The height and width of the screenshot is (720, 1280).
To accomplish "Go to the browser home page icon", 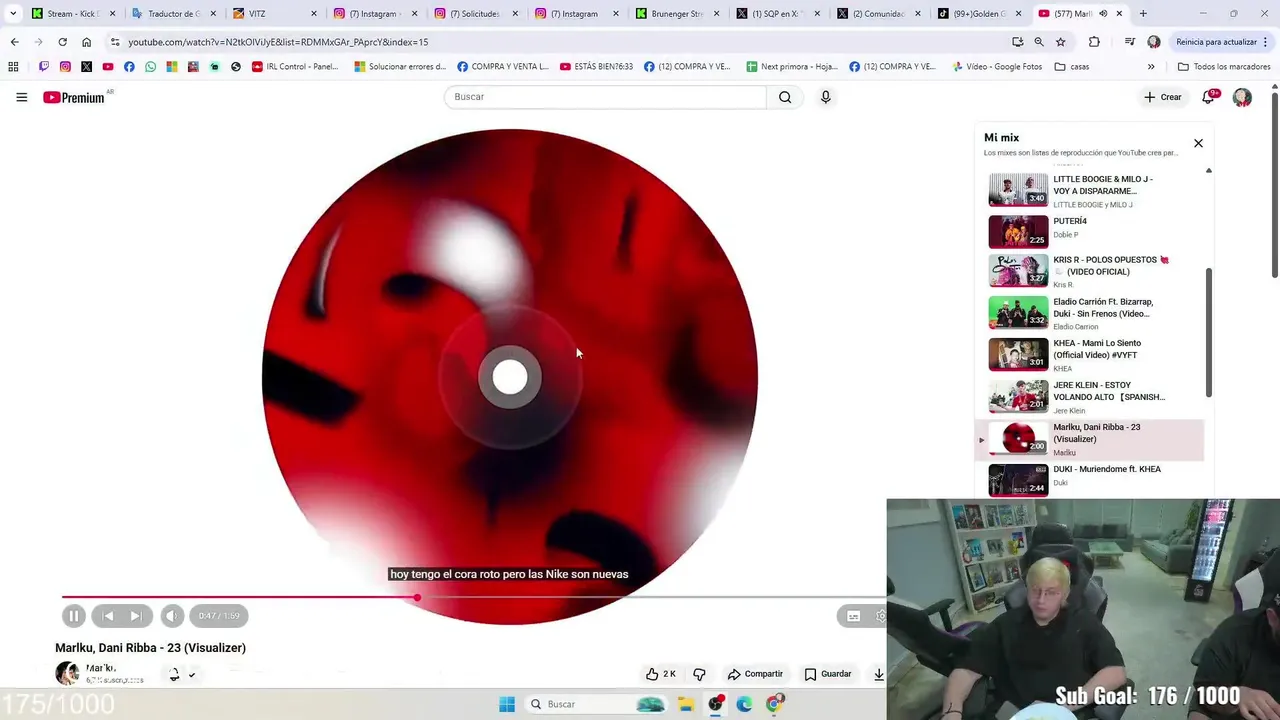I will [86, 42].
